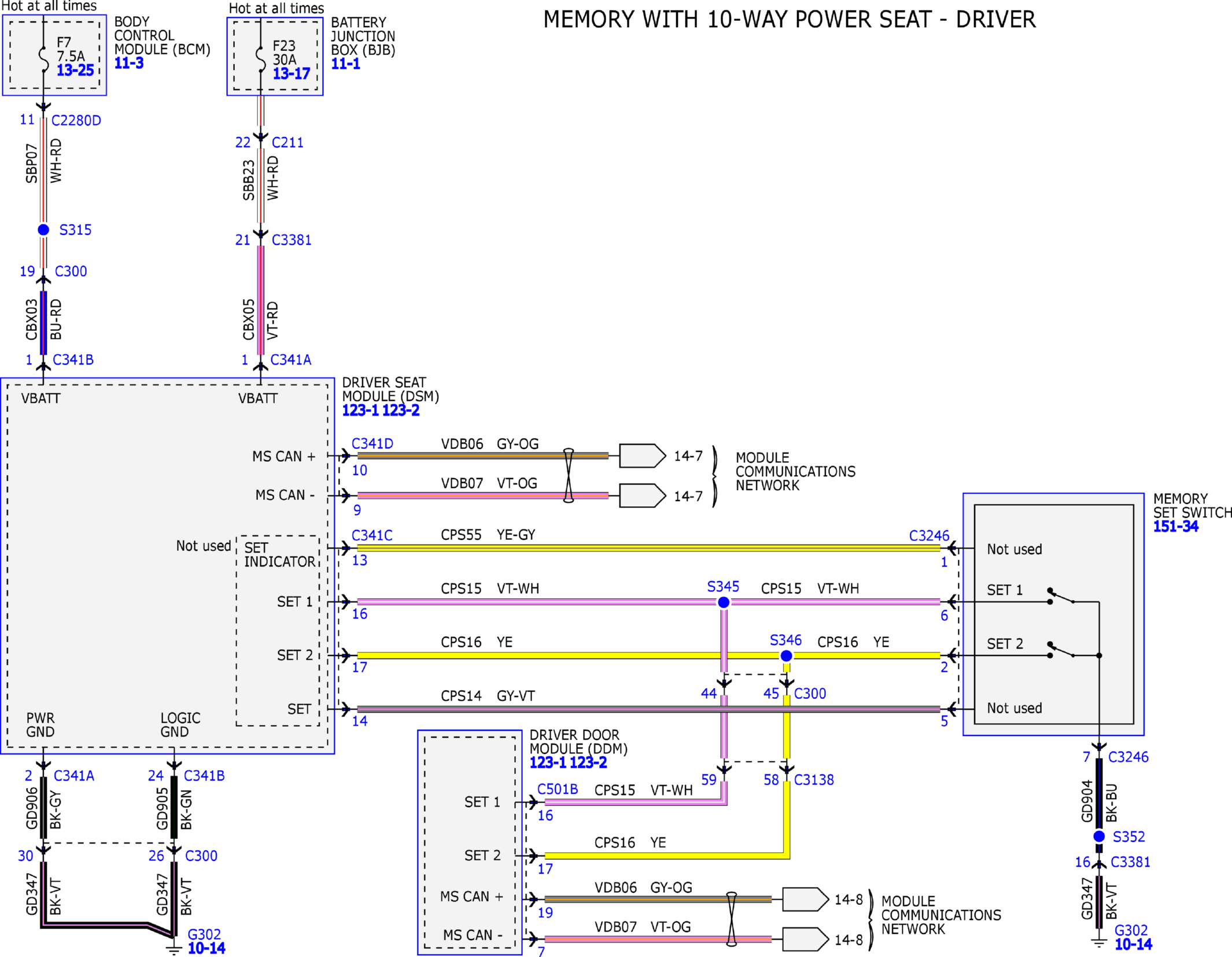Select connector label C341D
This screenshot has width=1232, height=957.
tap(372, 444)
